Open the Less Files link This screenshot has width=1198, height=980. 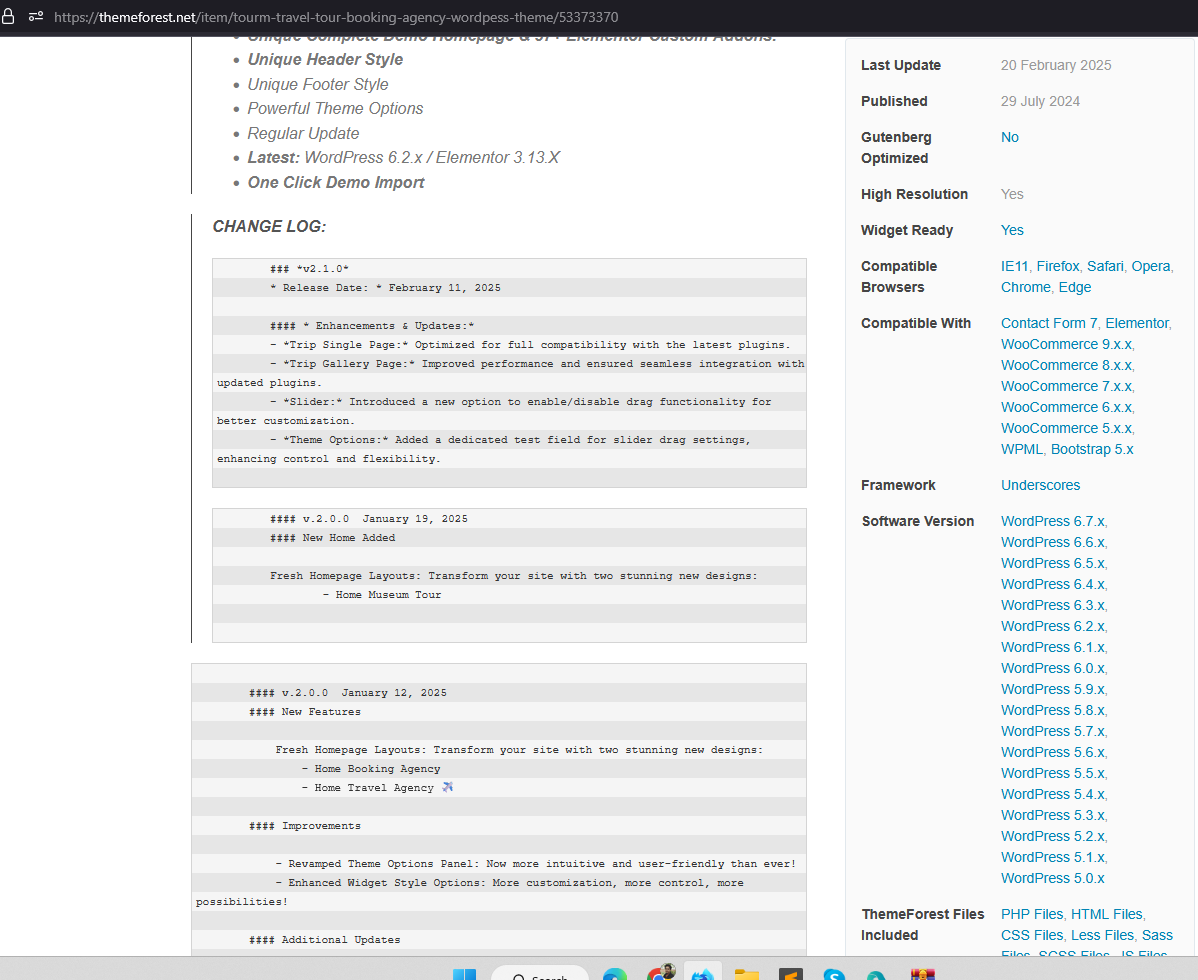tap(1102, 935)
